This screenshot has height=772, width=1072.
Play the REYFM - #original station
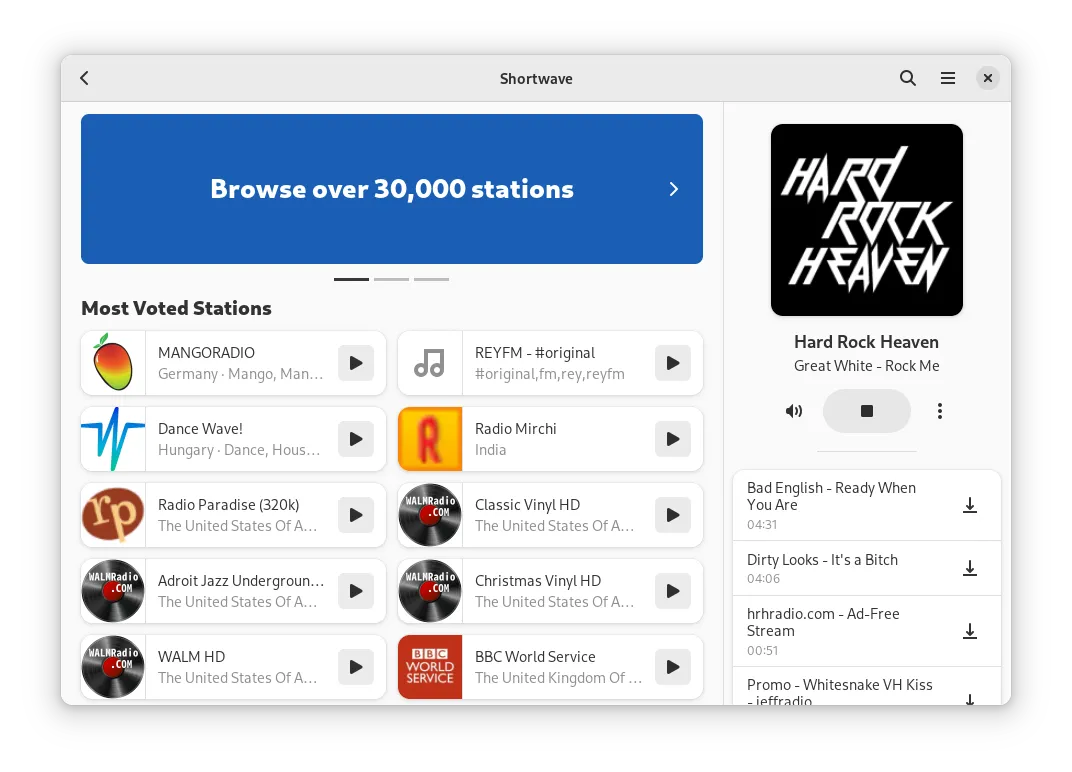point(672,363)
